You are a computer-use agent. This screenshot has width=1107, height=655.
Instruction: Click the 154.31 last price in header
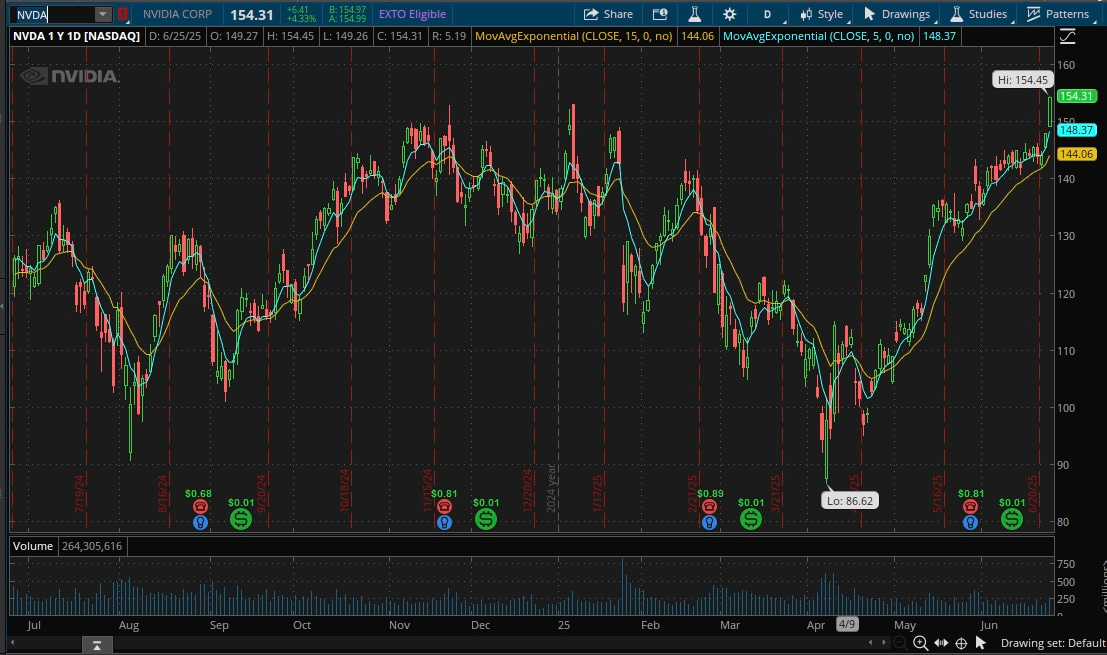(x=251, y=15)
